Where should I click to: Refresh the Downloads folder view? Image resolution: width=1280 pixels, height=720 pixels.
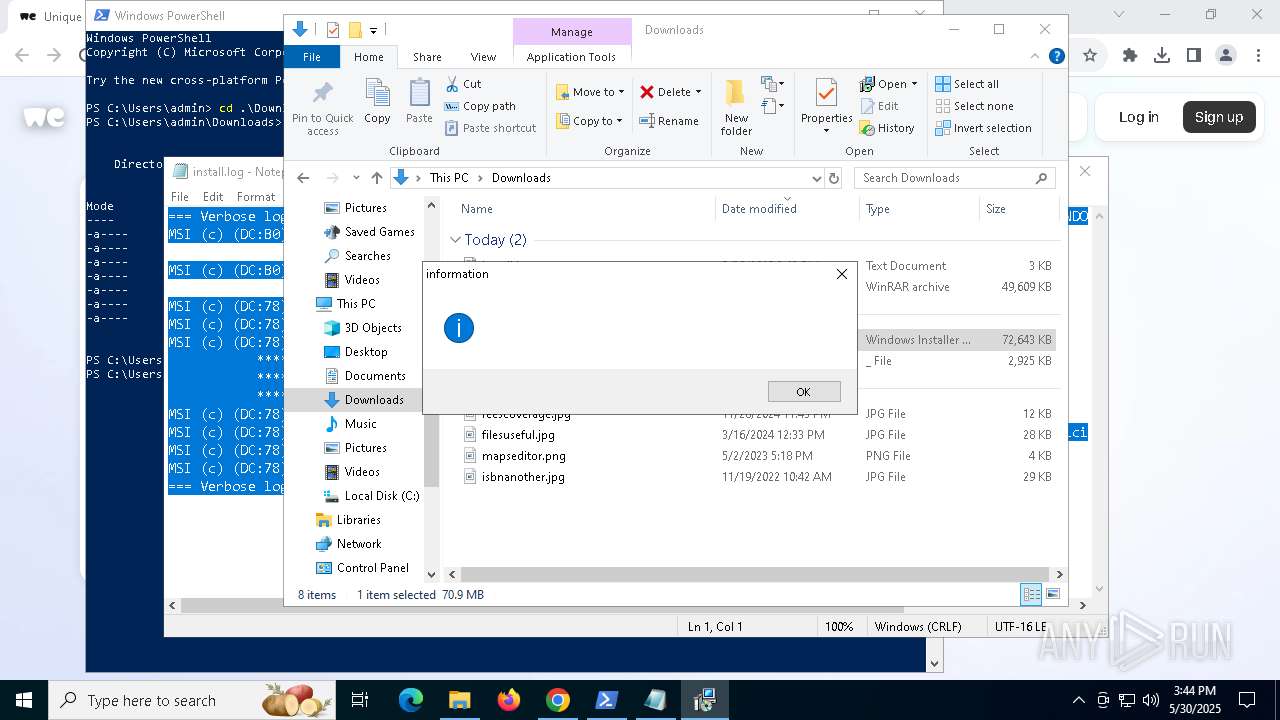click(x=834, y=178)
